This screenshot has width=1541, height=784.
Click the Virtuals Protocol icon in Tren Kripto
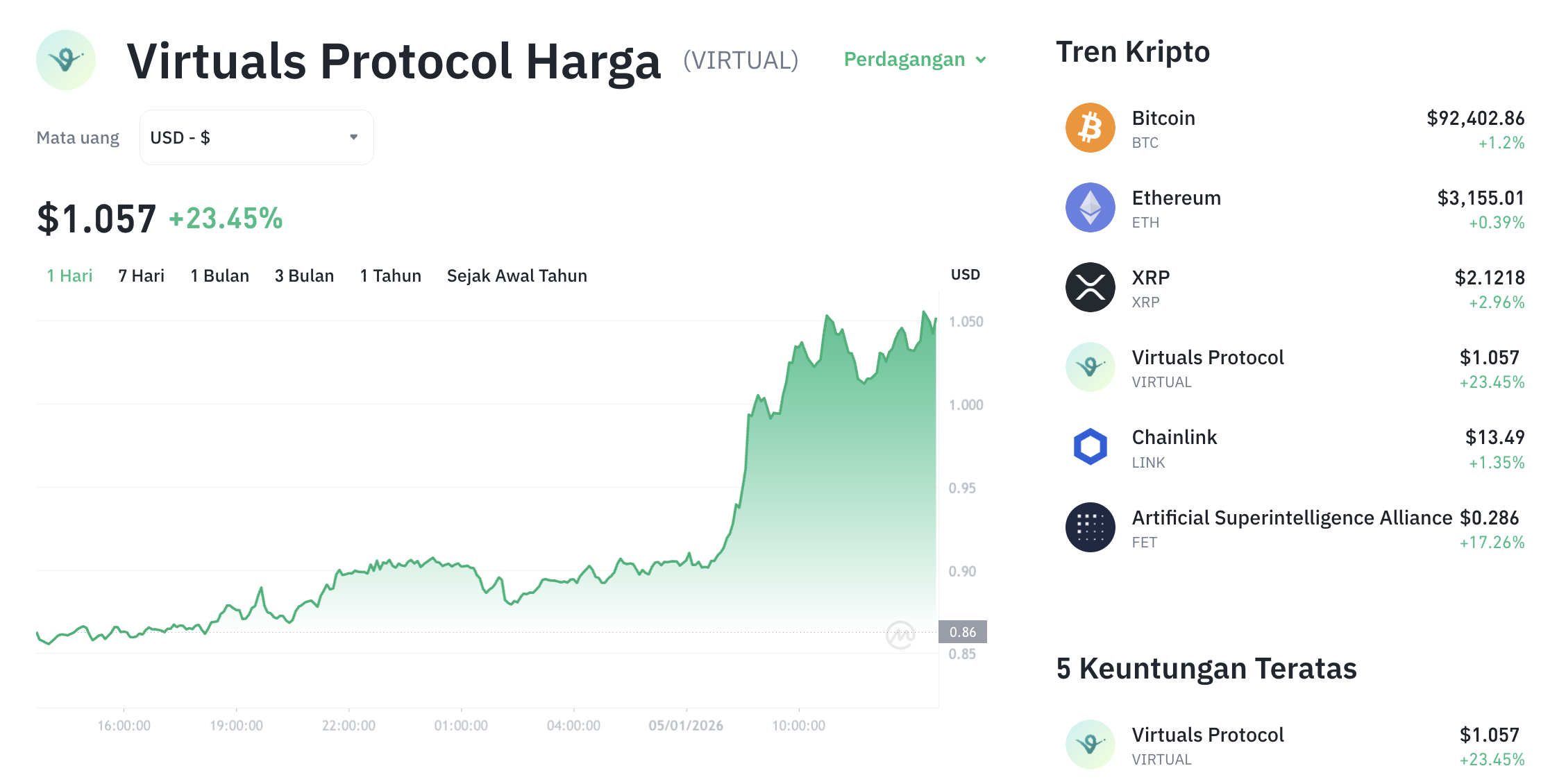1089,367
